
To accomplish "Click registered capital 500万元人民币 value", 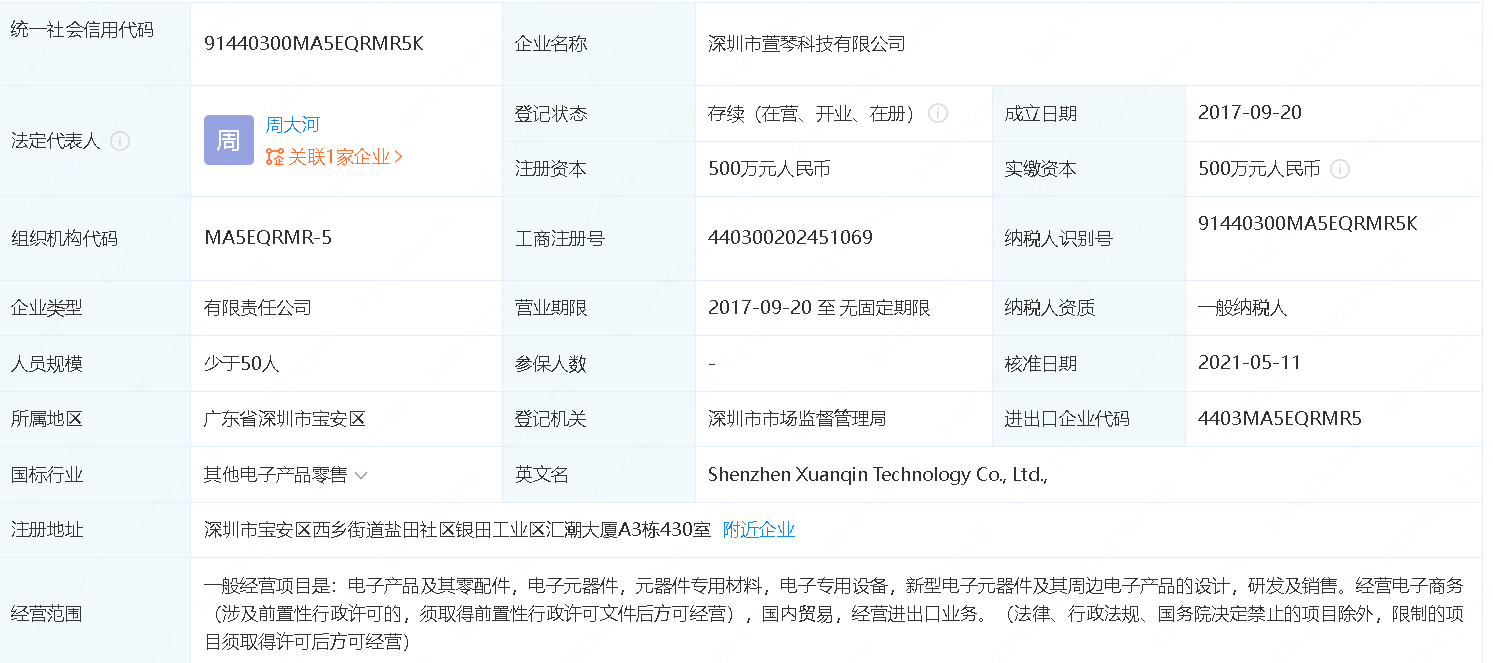I will [x=769, y=169].
